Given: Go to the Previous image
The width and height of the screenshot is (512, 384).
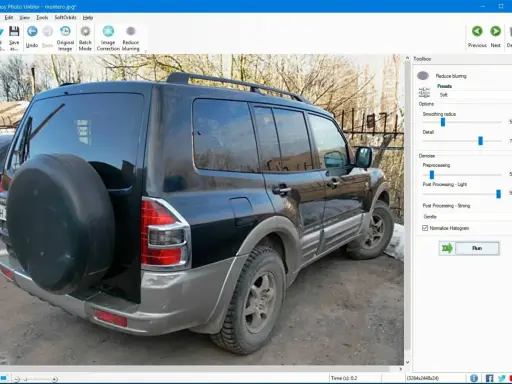Looking at the screenshot, I should point(477,37).
